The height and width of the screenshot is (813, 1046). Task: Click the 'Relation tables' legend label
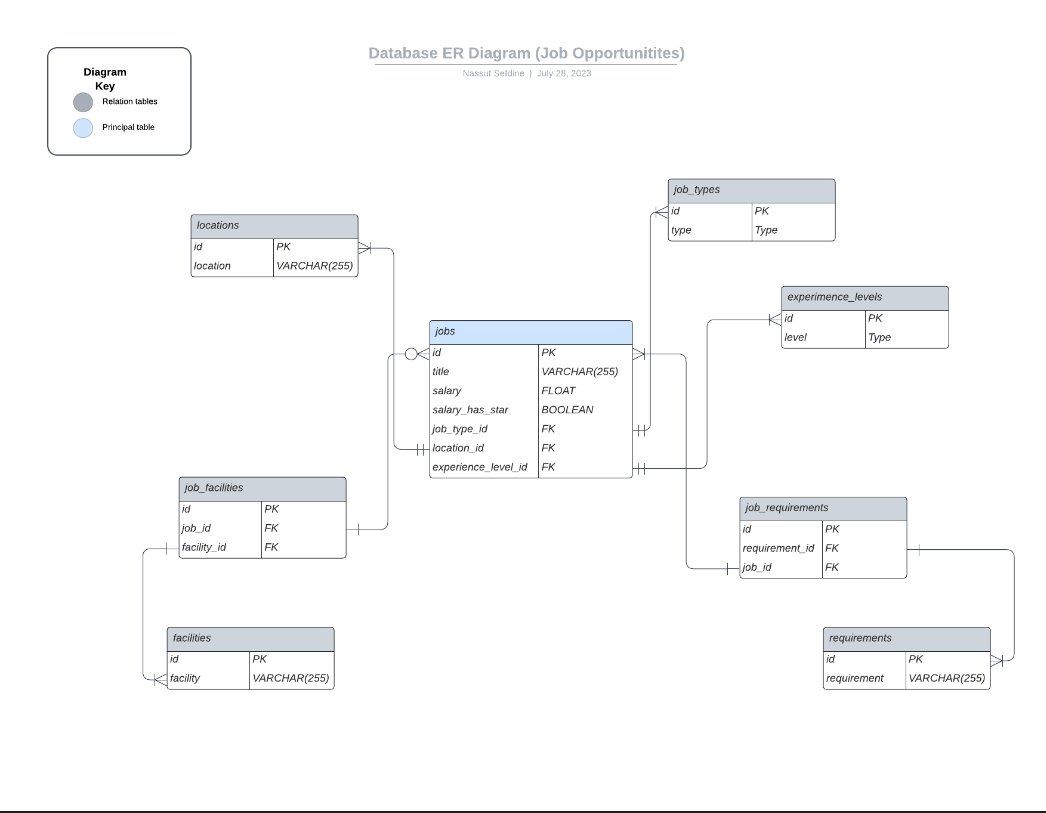click(129, 101)
